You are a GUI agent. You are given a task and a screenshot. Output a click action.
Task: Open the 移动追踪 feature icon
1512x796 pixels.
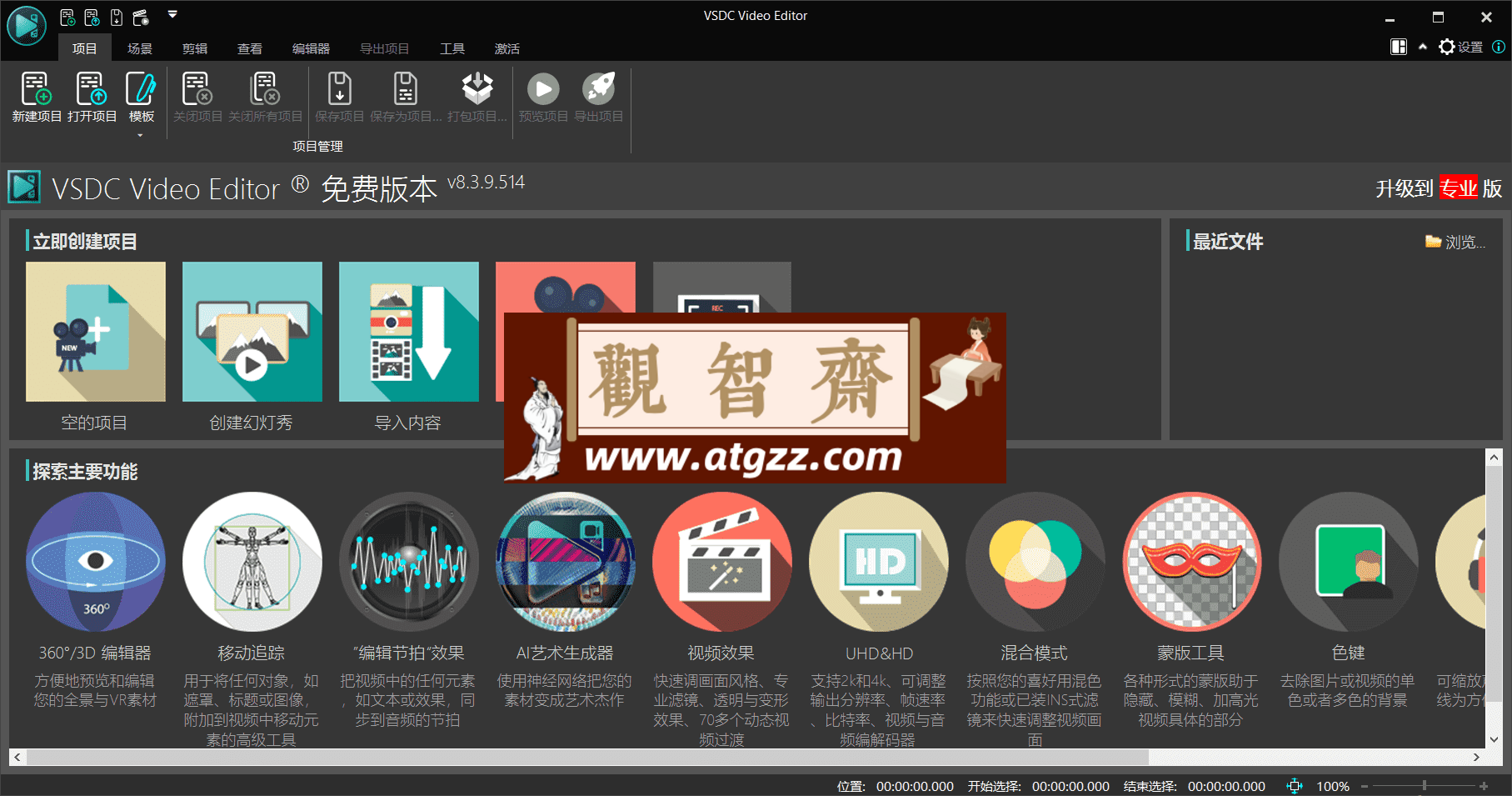click(x=252, y=562)
